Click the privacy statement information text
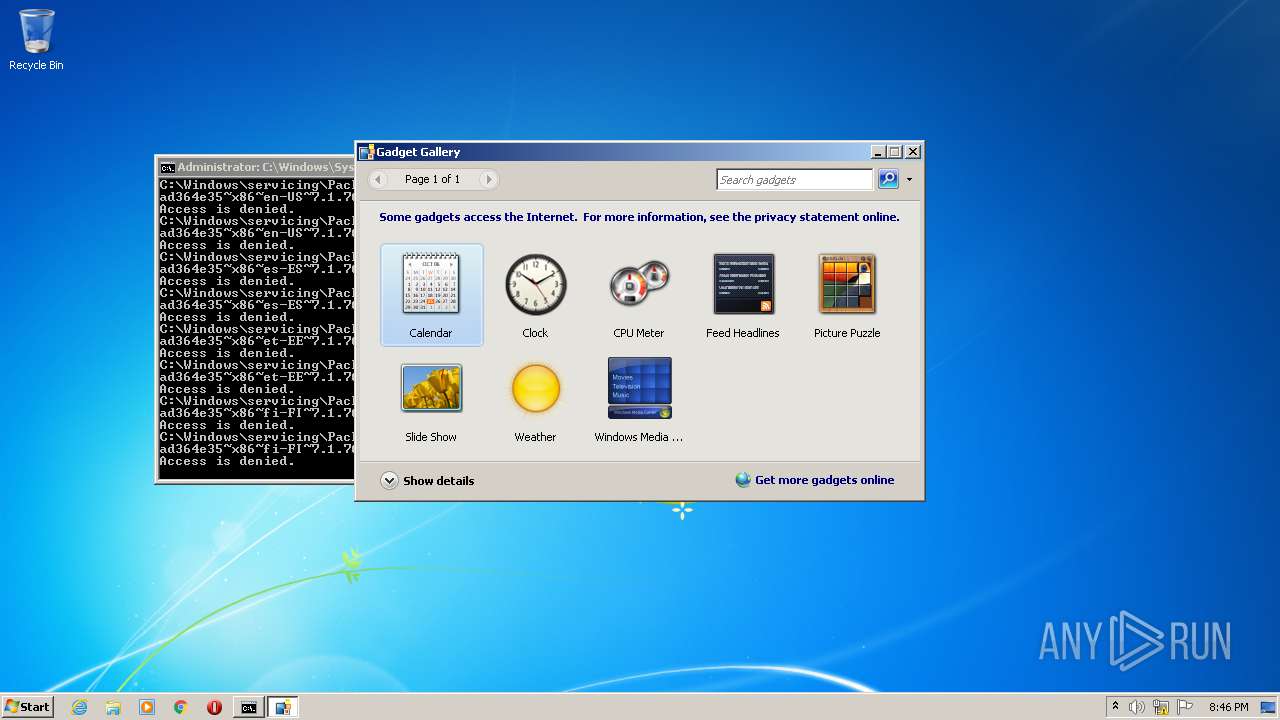Screen dimensions: 1280x720 [x=639, y=217]
